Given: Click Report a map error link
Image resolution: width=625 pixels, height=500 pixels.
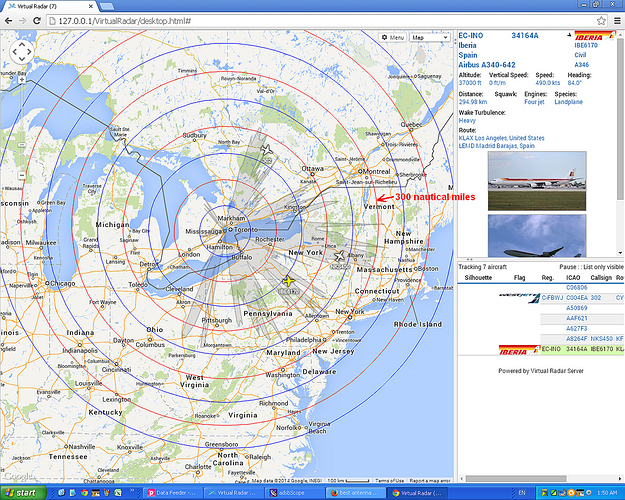Looking at the screenshot, I should [430, 480].
